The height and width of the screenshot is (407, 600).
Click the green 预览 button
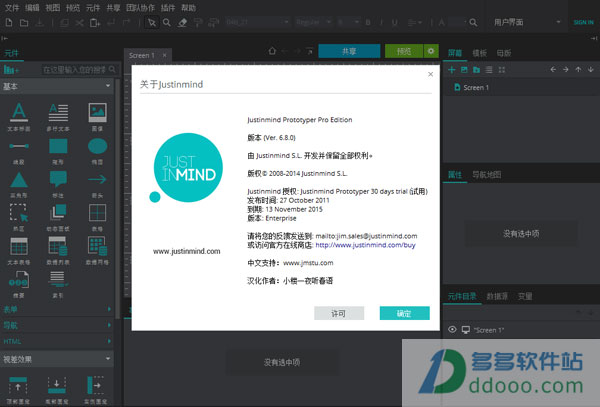(404, 51)
